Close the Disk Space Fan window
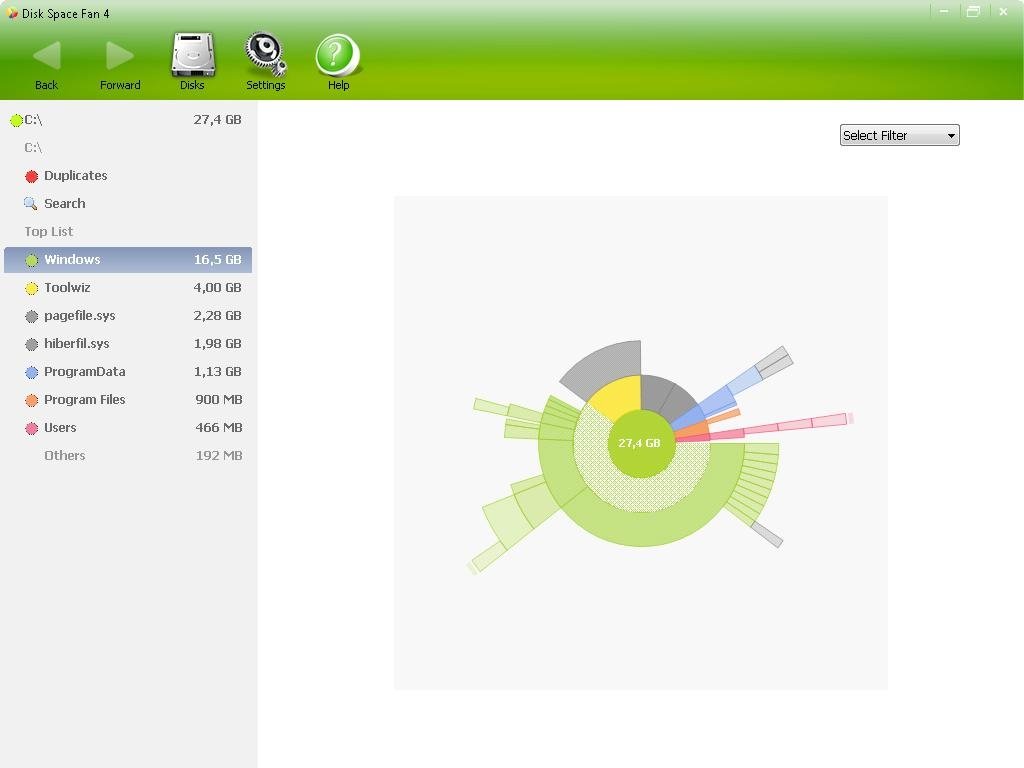The width and height of the screenshot is (1024, 768). point(1003,11)
